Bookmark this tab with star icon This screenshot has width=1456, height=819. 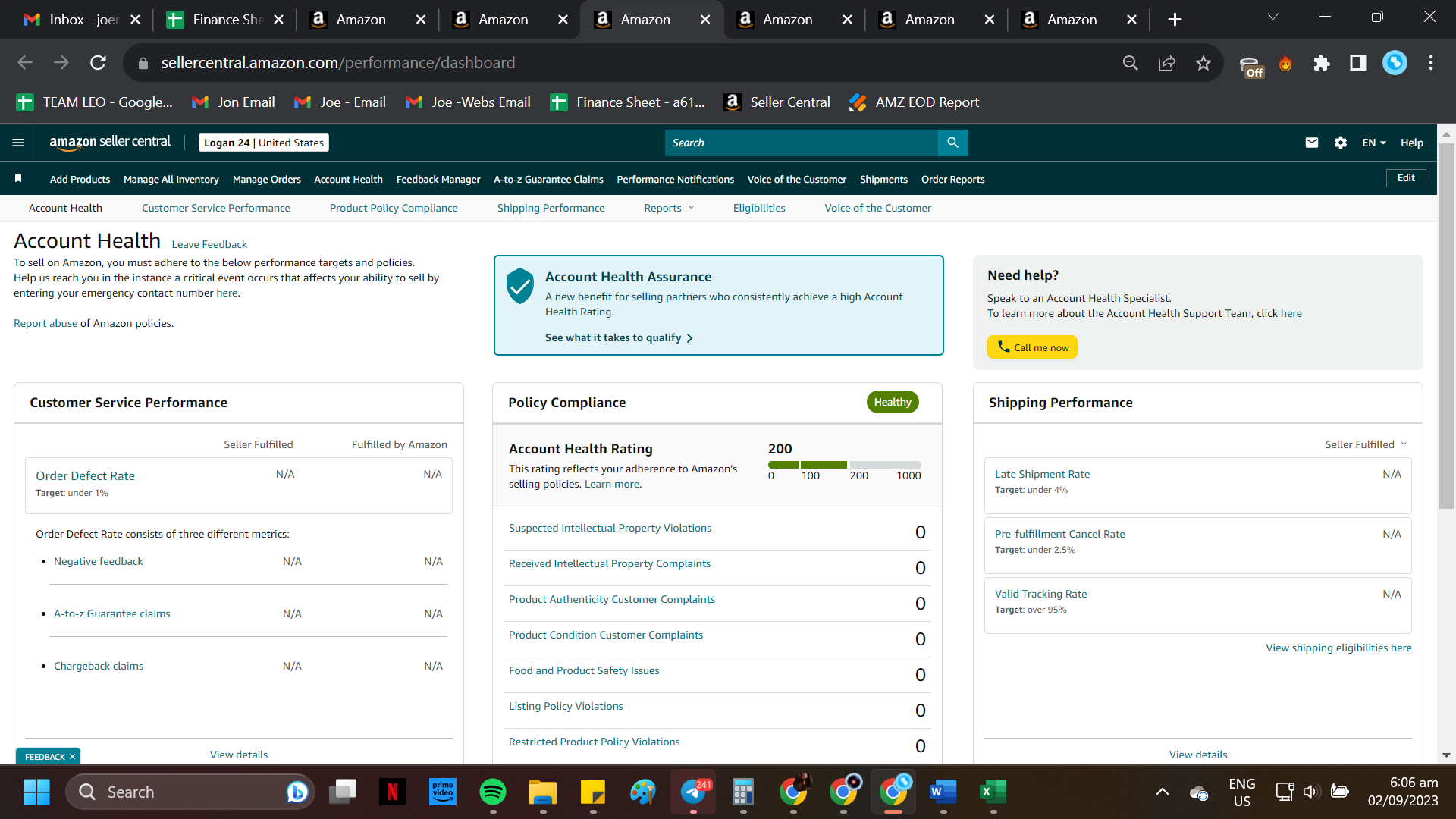point(1203,63)
